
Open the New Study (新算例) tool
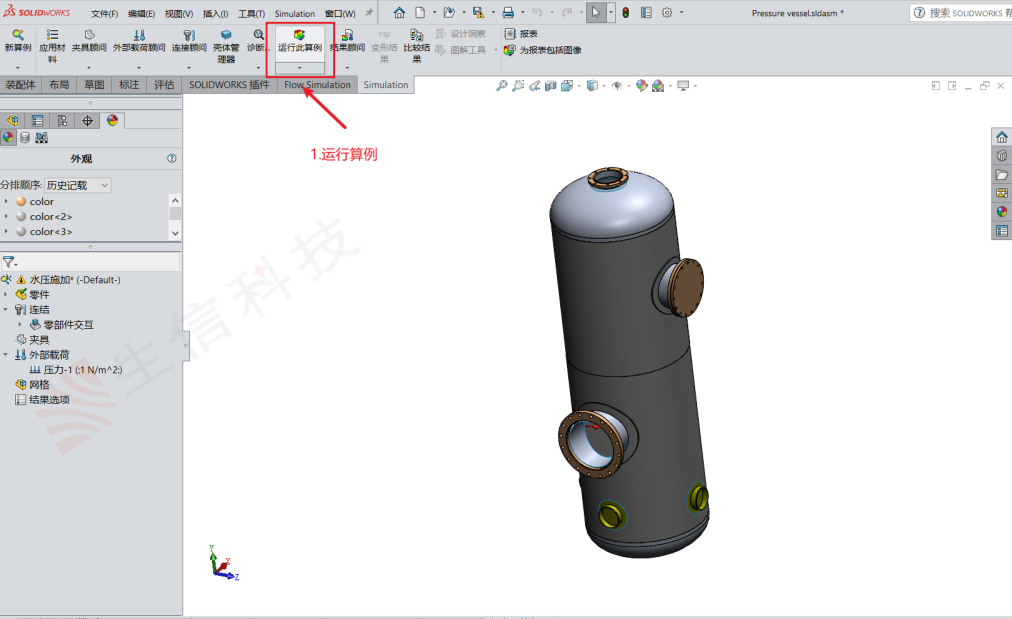click(17, 35)
